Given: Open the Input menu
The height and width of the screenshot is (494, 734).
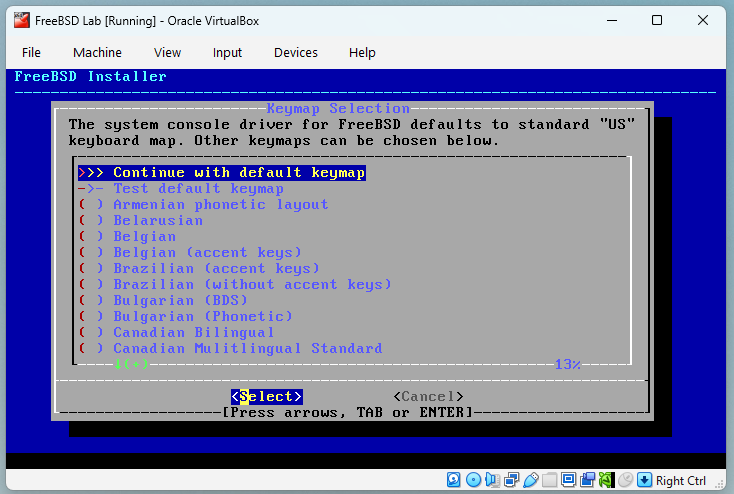Looking at the screenshot, I should pos(227,52).
